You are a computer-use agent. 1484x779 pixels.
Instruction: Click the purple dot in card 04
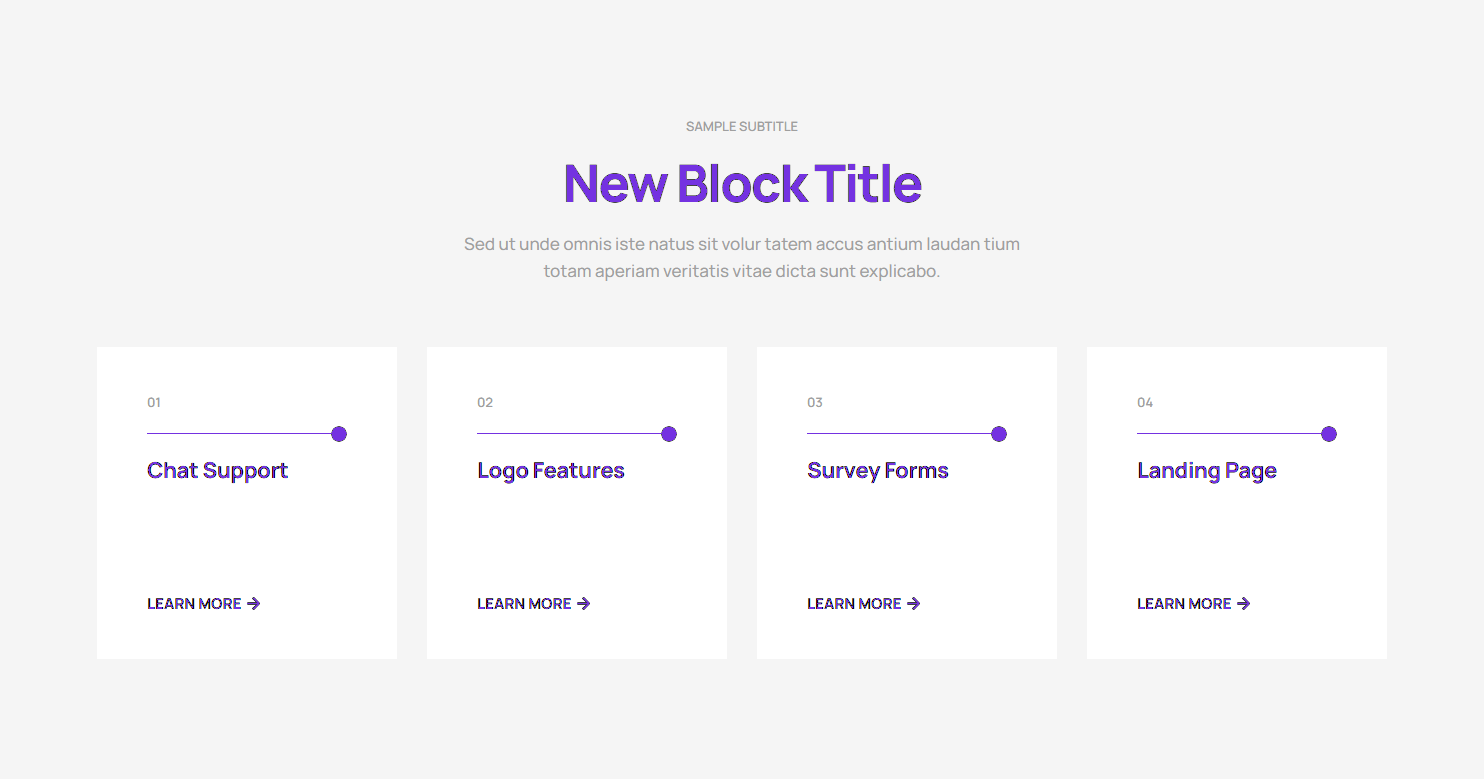pos(1329,434)
